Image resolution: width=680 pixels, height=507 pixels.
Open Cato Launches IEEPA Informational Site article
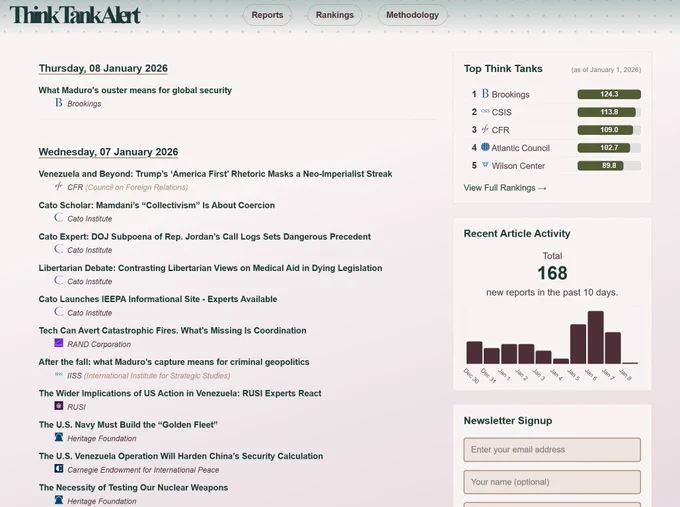coord(158,299)
